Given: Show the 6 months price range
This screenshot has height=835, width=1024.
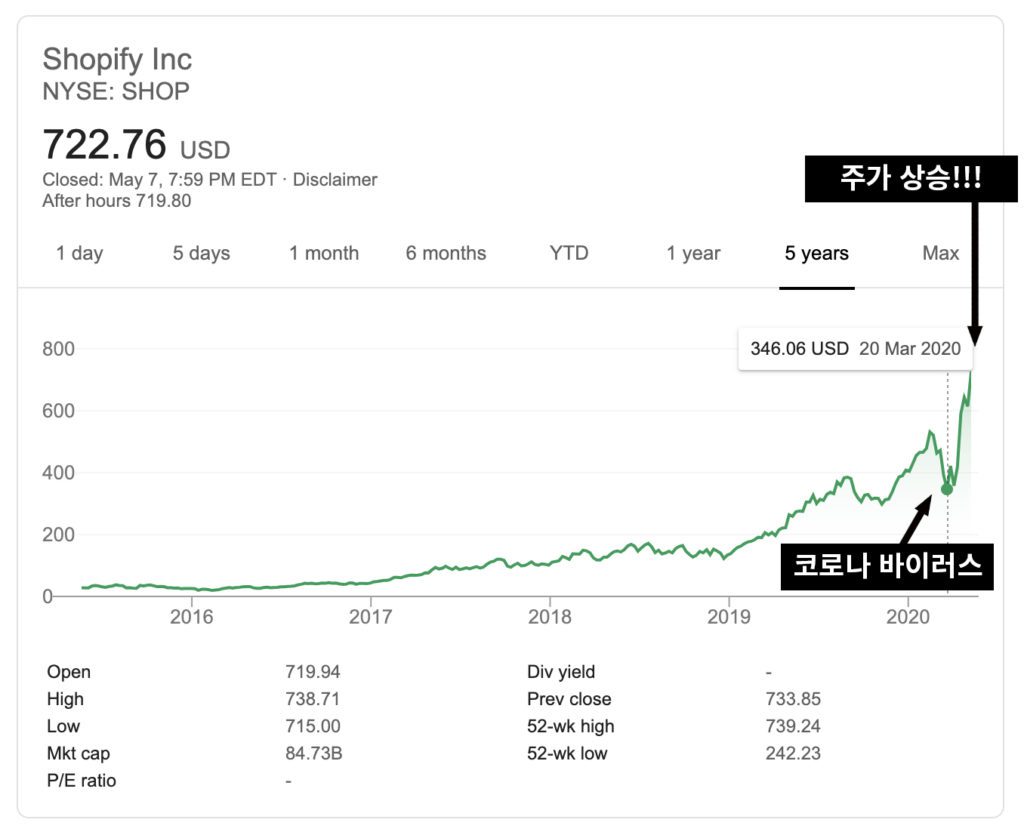Looking at the screenshot, I should coord(446,254).
